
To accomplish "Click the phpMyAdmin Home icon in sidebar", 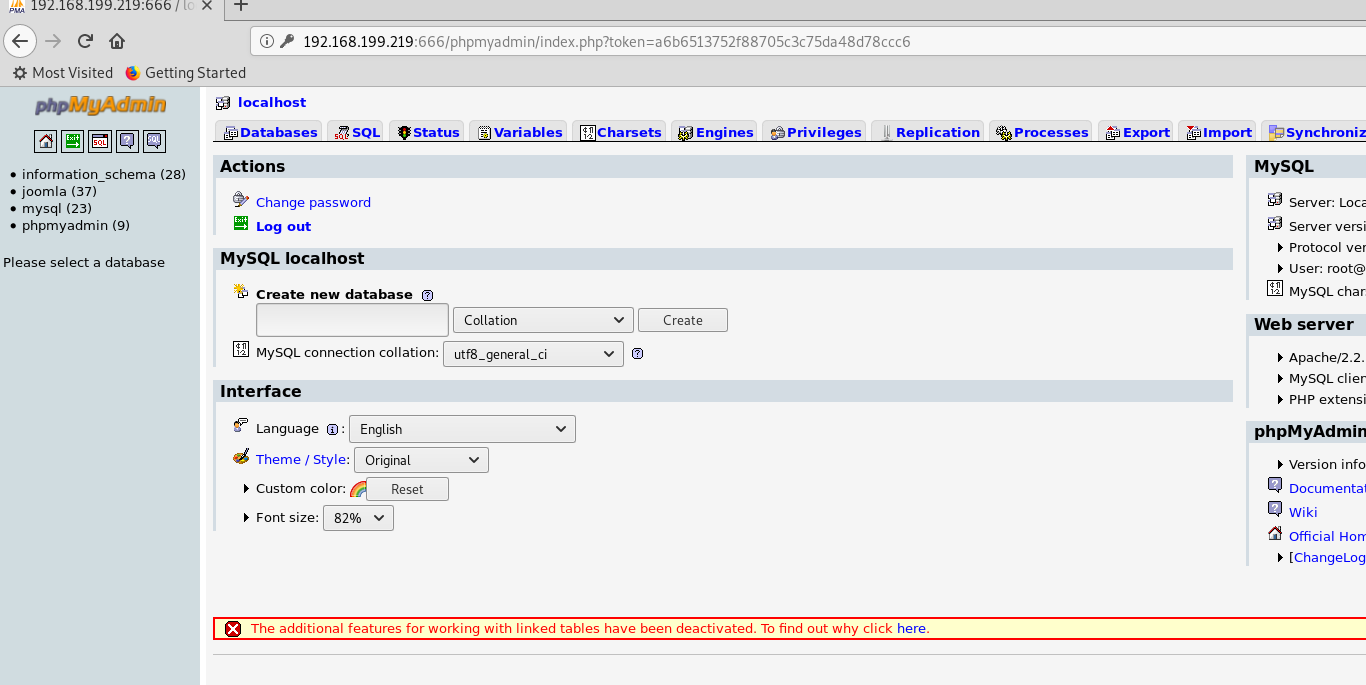I will (x=46, y=141).
